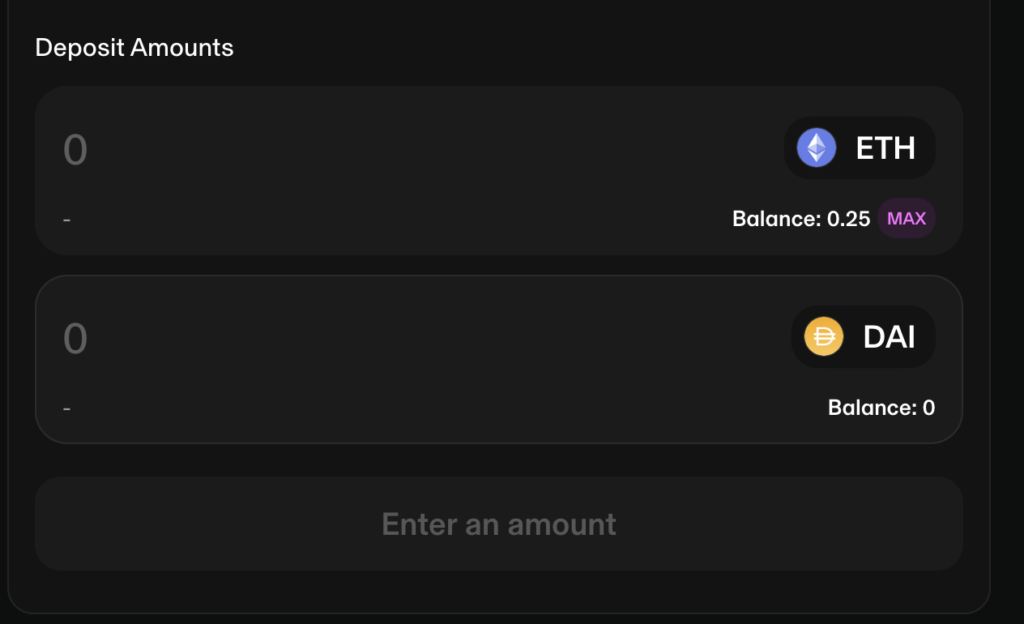This screenshot has height=624, width=1024.
Task: Select the zero placeholder in DAI row
Action: [x=75, y=338]
